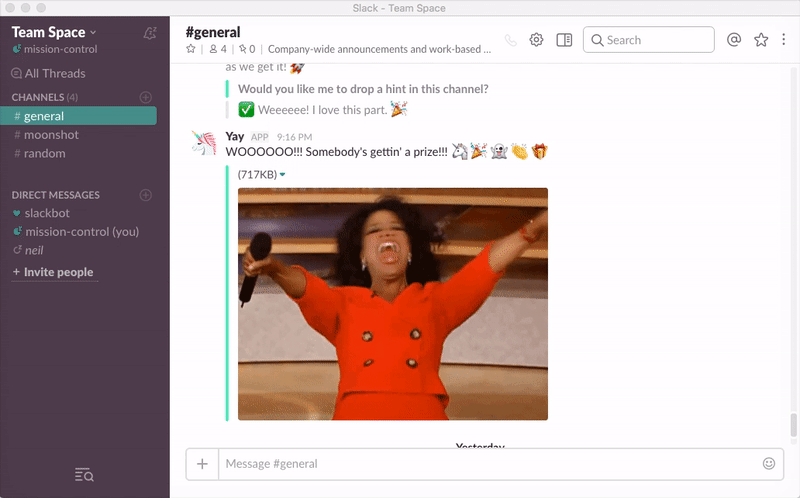Screen dimensions: 800x498
Task: Open the channel topic description text
Action: click(x=379, y=49)
